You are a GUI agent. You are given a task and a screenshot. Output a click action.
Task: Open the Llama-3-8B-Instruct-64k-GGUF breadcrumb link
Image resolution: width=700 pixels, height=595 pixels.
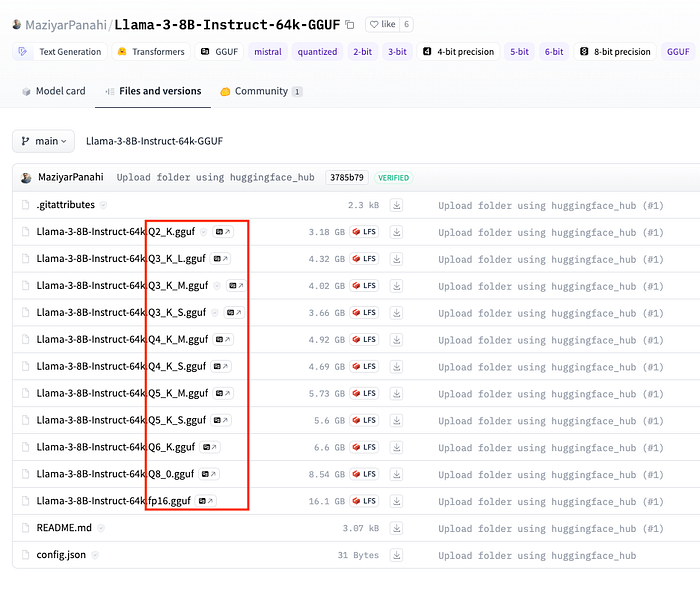tap(154, 141)
